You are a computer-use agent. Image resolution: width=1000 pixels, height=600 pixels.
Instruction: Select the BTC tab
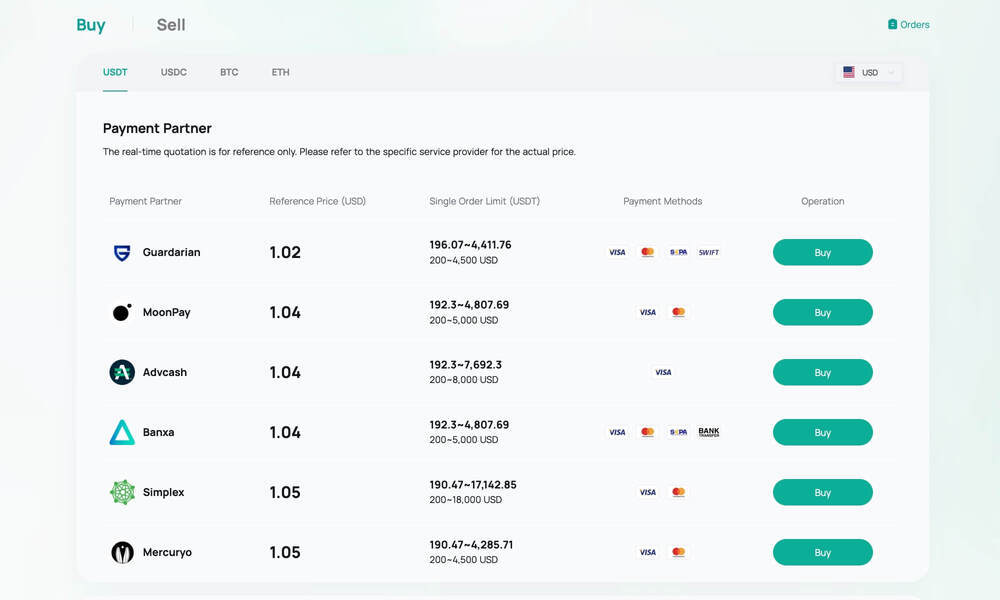point(229,72)
